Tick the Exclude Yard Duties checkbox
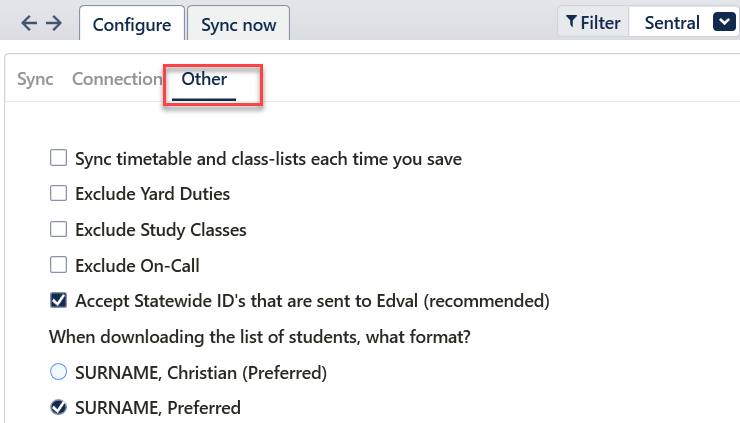Viewport: 740px width, 423px height. pyautogui.click(x=58, y=193)
